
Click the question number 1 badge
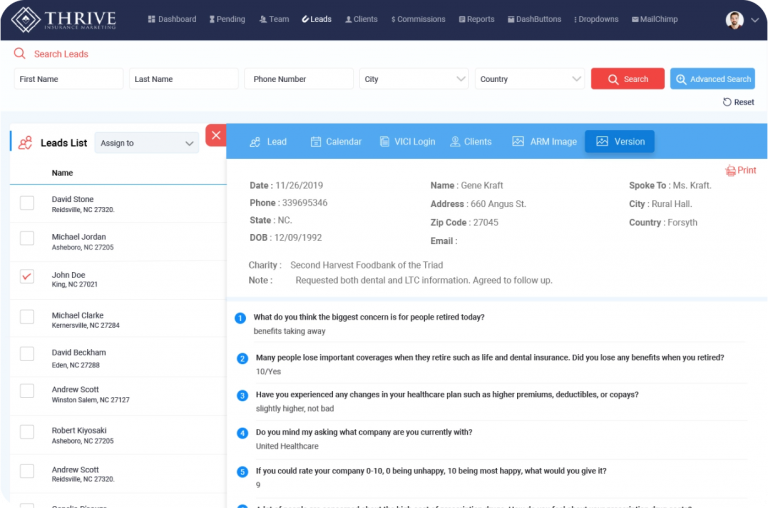pyautogui.click(x=240, y=318)
